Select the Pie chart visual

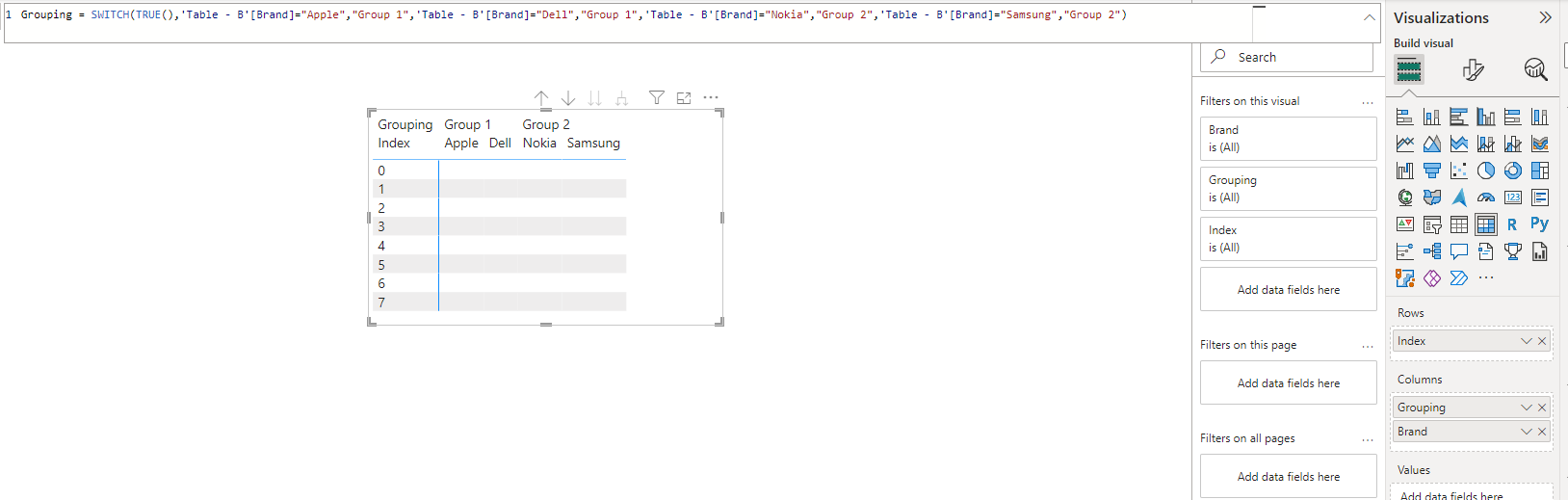pos(1486,171)
